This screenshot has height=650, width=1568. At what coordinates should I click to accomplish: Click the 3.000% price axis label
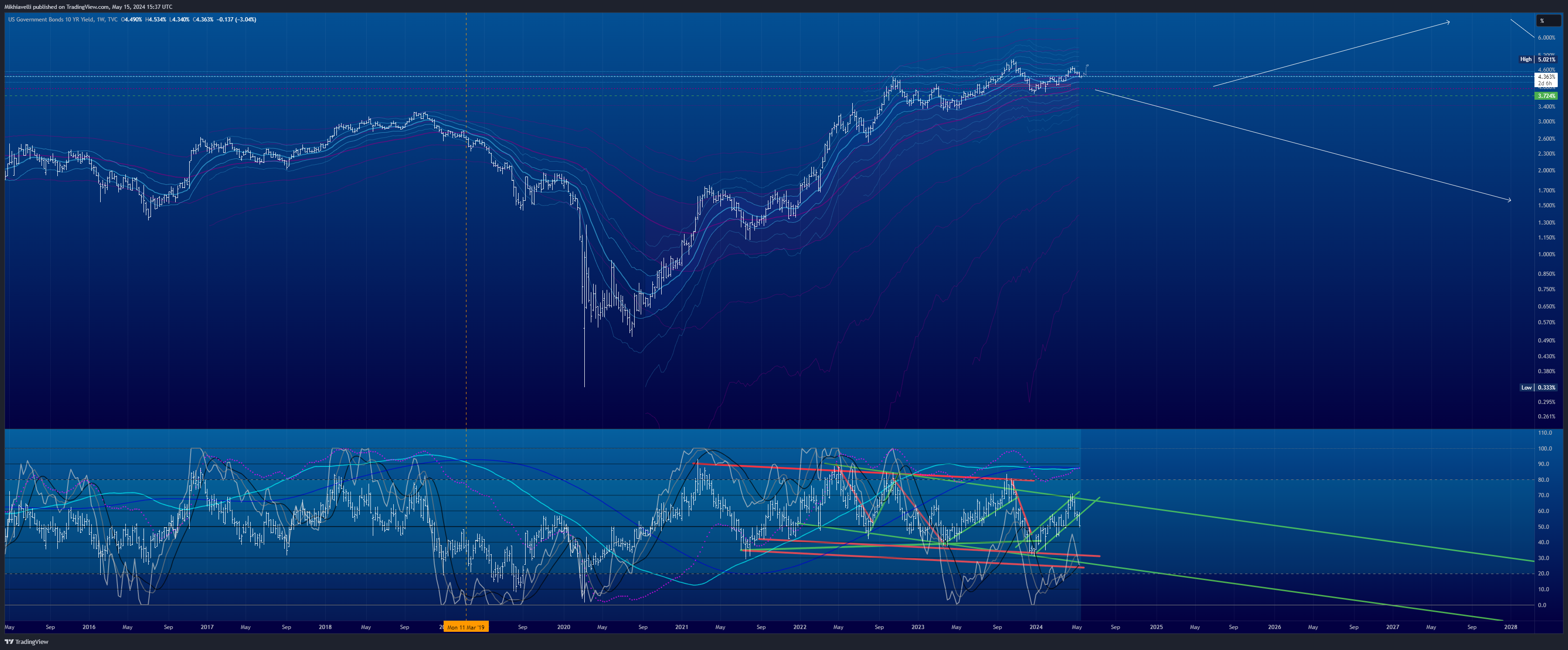coord(1546,121)
